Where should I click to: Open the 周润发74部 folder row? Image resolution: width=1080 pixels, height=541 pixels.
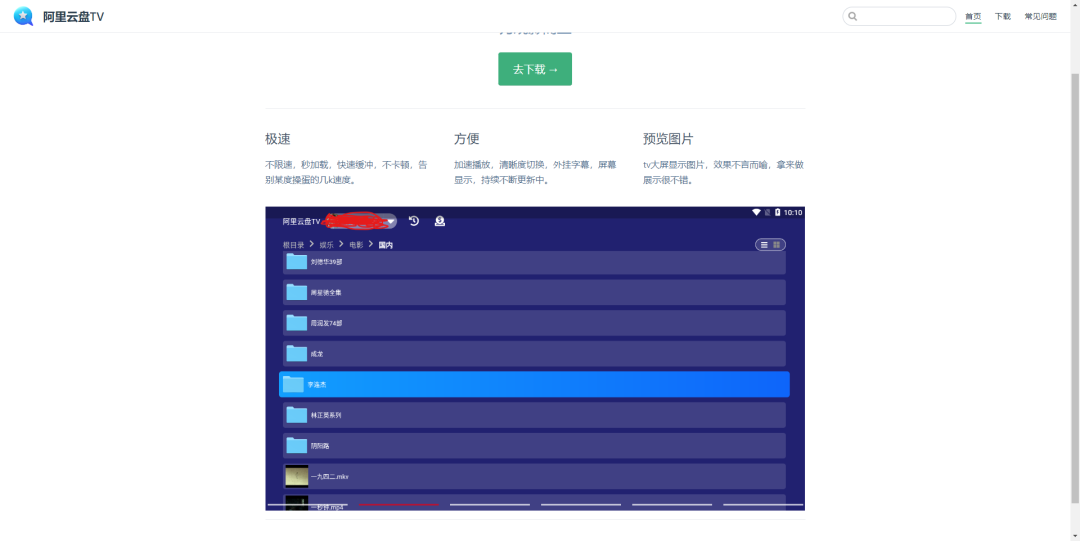click(x=534, y=323)
